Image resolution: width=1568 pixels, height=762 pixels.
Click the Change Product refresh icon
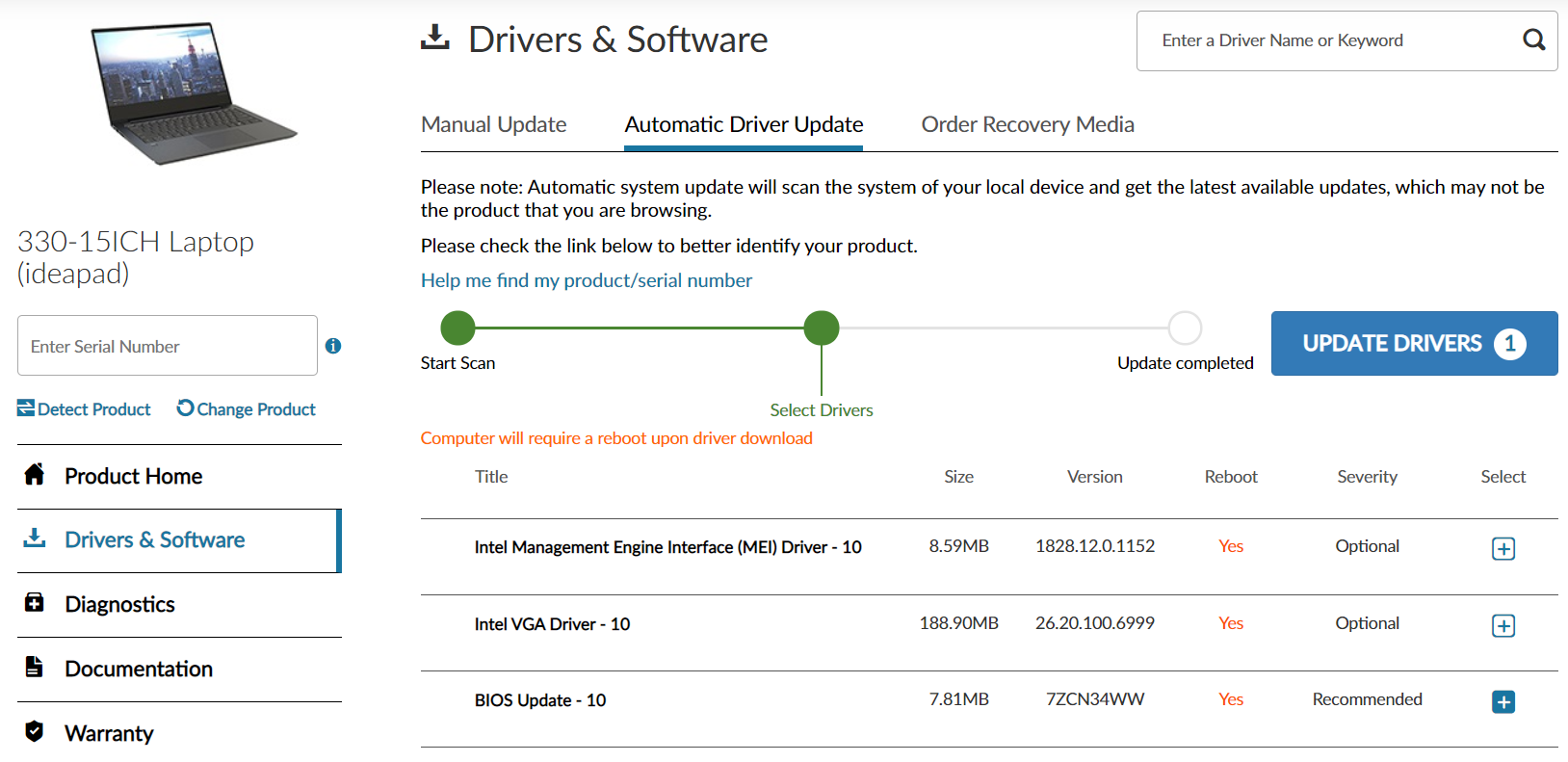tap(185, 408)
